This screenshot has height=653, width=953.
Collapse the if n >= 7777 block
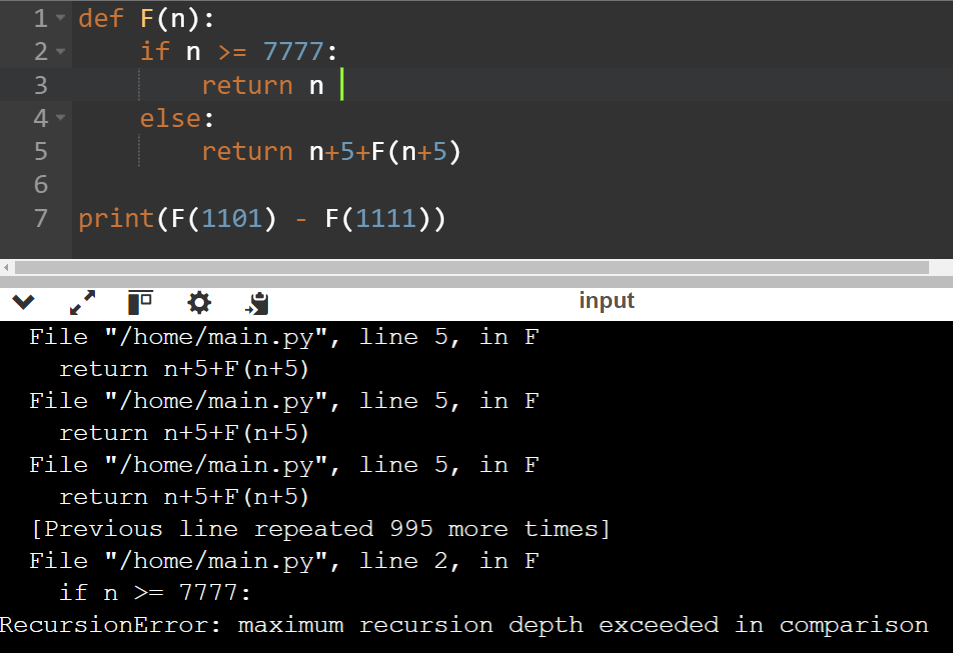[60, 52]
